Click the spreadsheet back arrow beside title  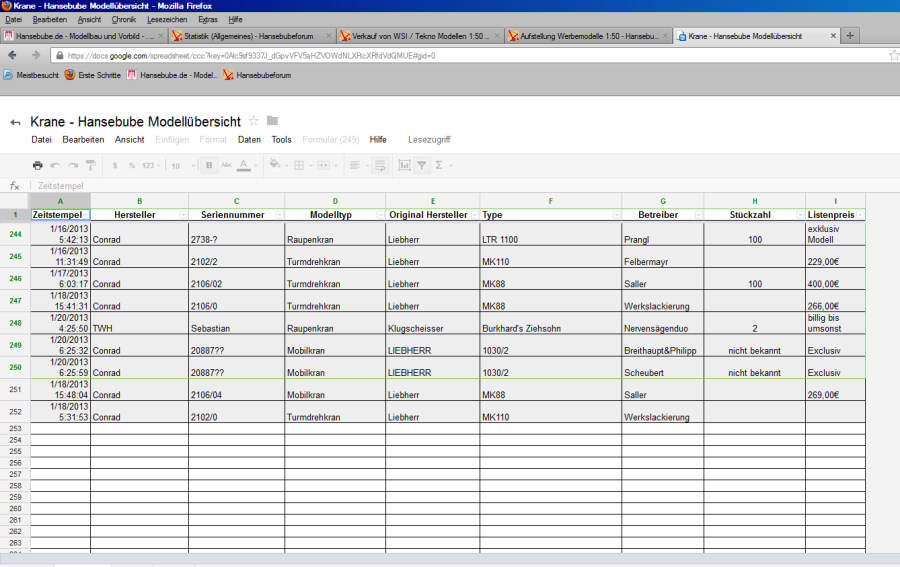pyautogui.click(x=15, y=122)
